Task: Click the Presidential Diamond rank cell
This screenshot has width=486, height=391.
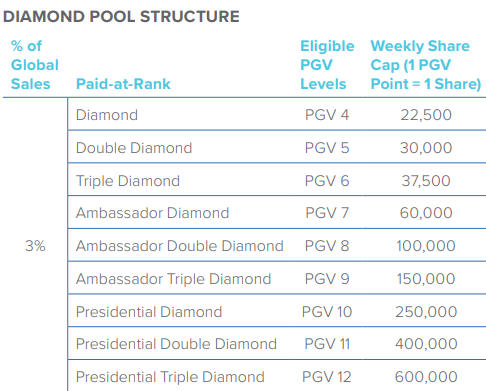Action: pos(149,312)
